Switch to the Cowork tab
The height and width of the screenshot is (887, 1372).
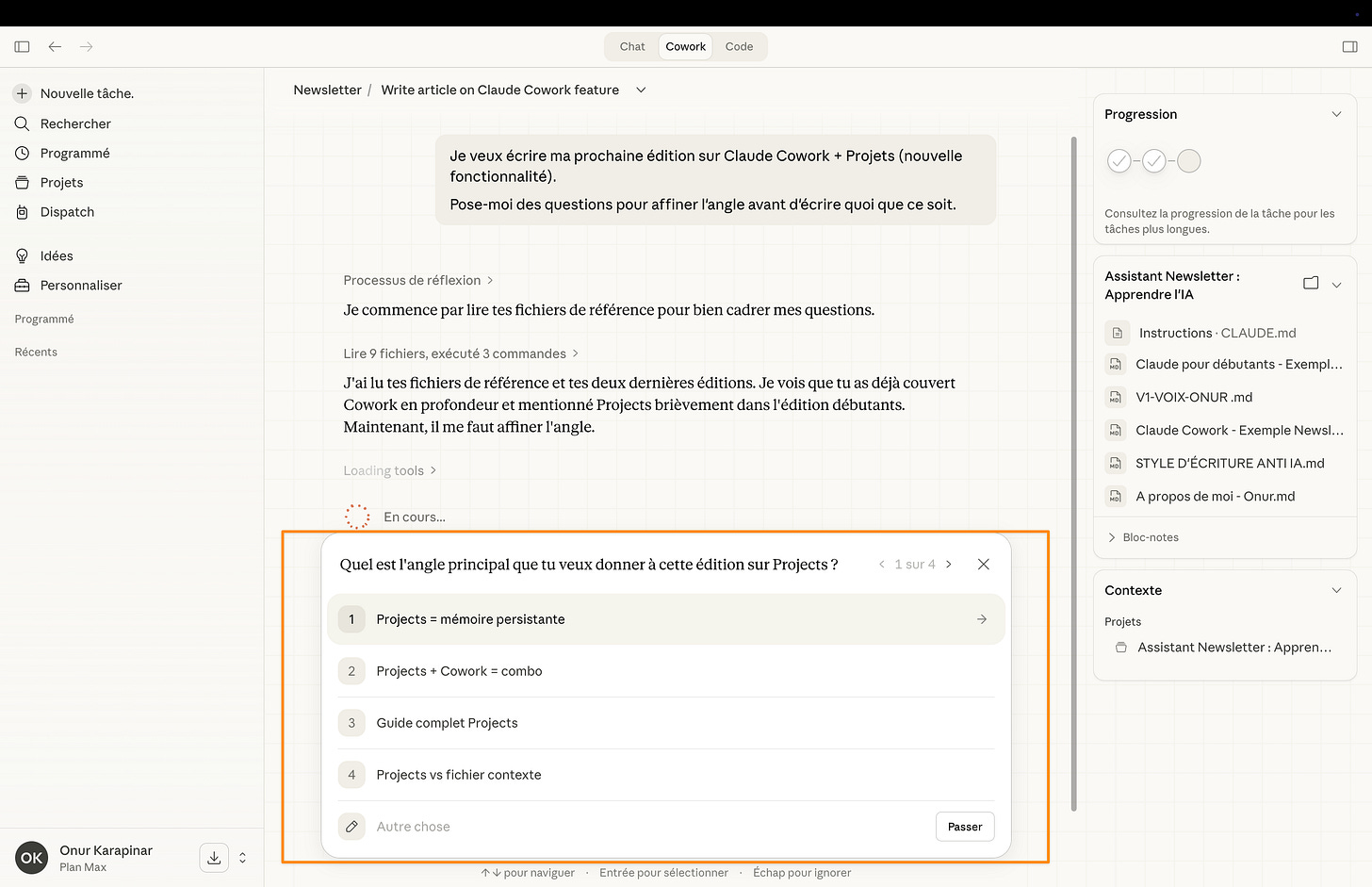coord(686,46)
